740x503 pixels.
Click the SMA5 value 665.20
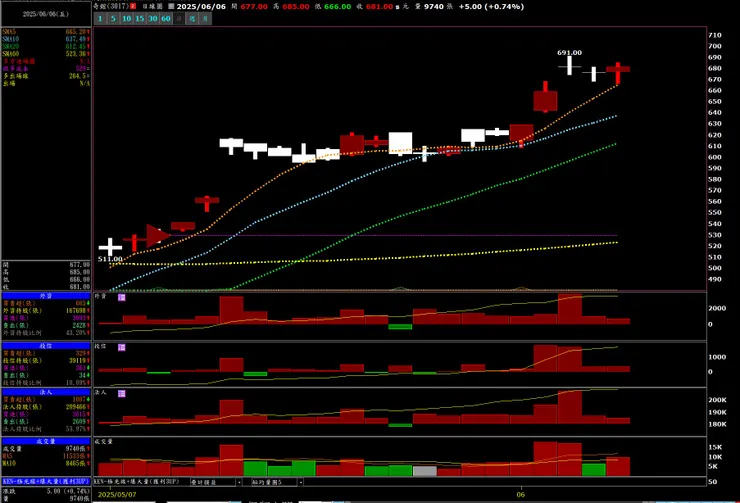(x=77, y=32)
